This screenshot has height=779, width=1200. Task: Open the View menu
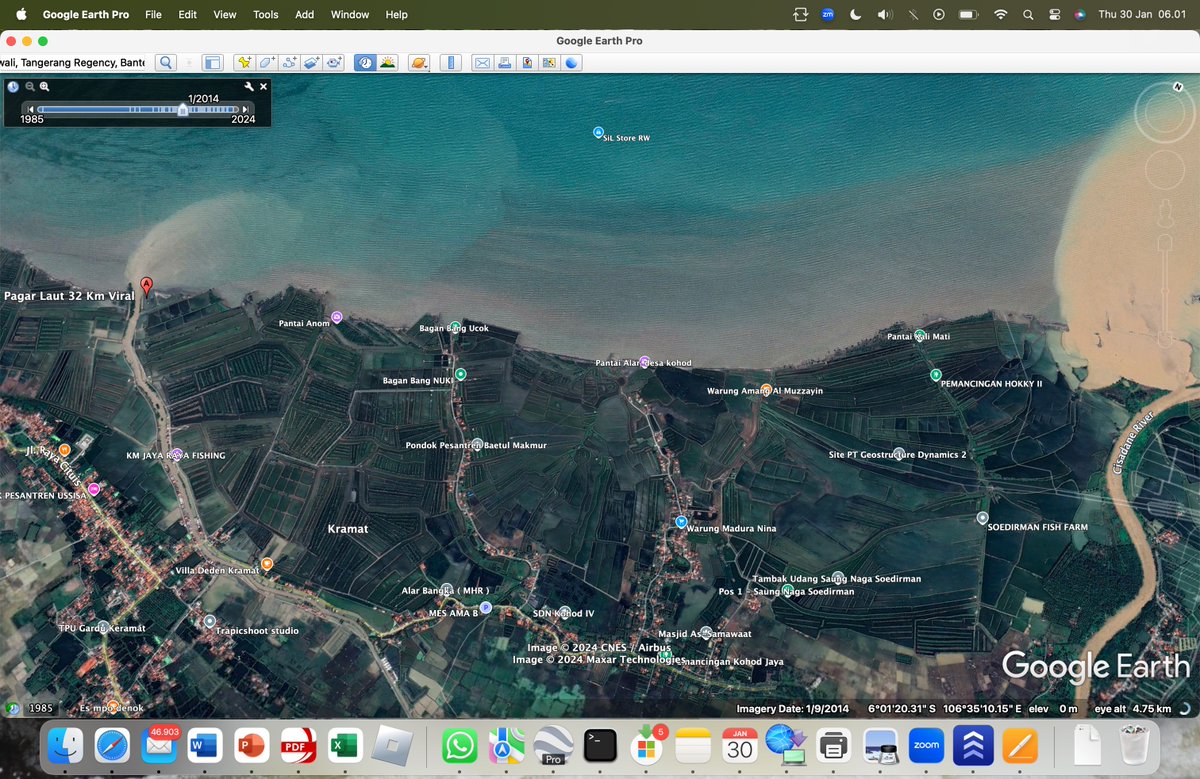point(225,14)
